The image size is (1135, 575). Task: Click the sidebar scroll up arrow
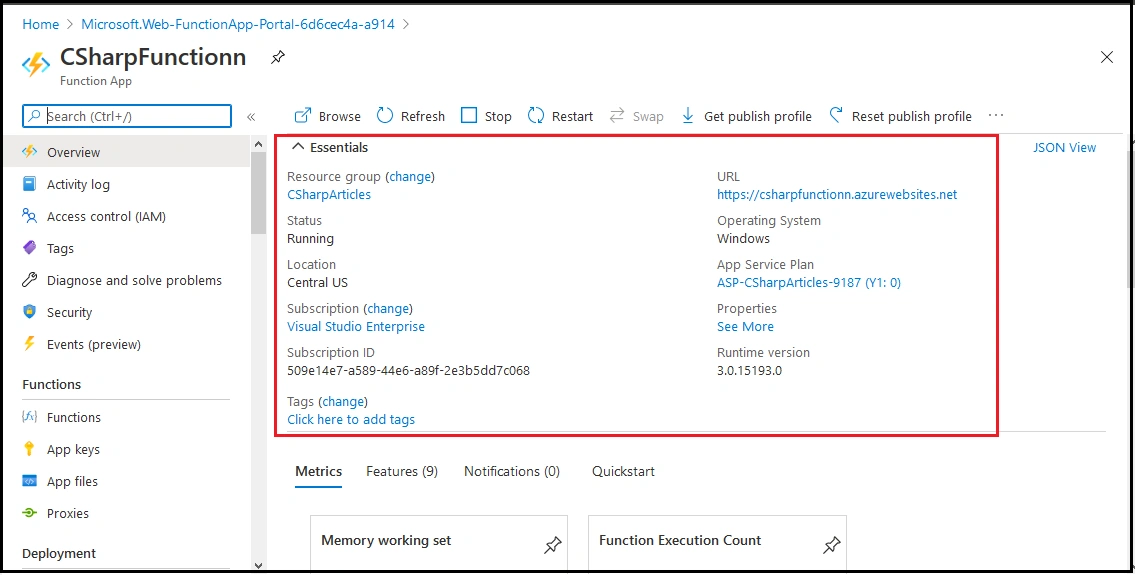point(258,145)
